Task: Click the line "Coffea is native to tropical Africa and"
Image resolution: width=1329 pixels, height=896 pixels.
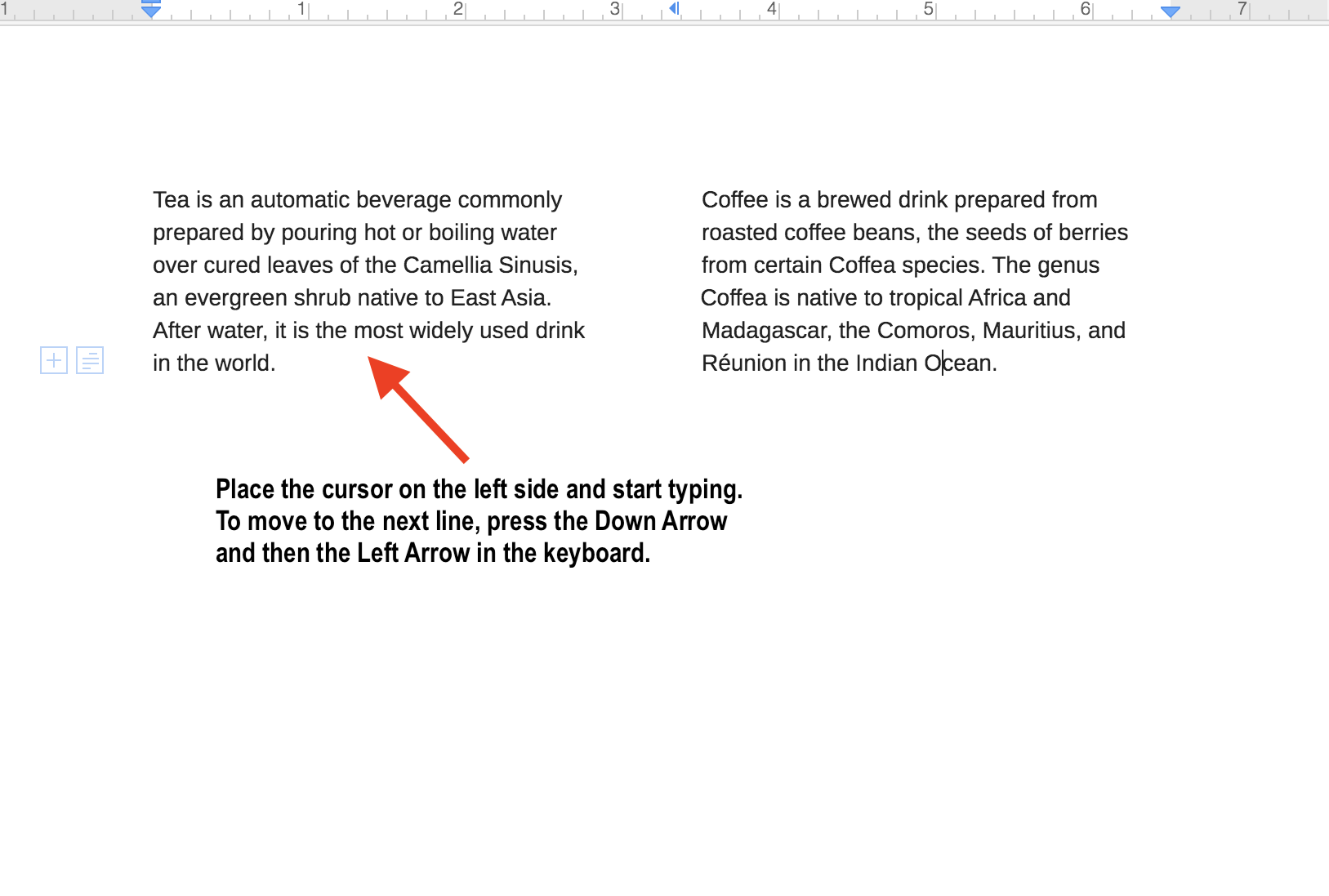Action: (x=885, y=298)
